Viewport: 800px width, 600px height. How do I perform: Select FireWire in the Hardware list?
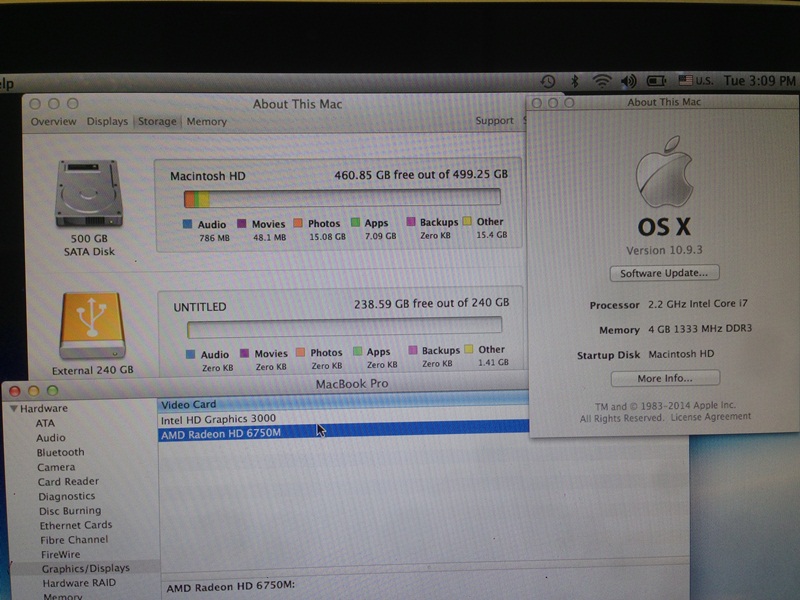60,554
